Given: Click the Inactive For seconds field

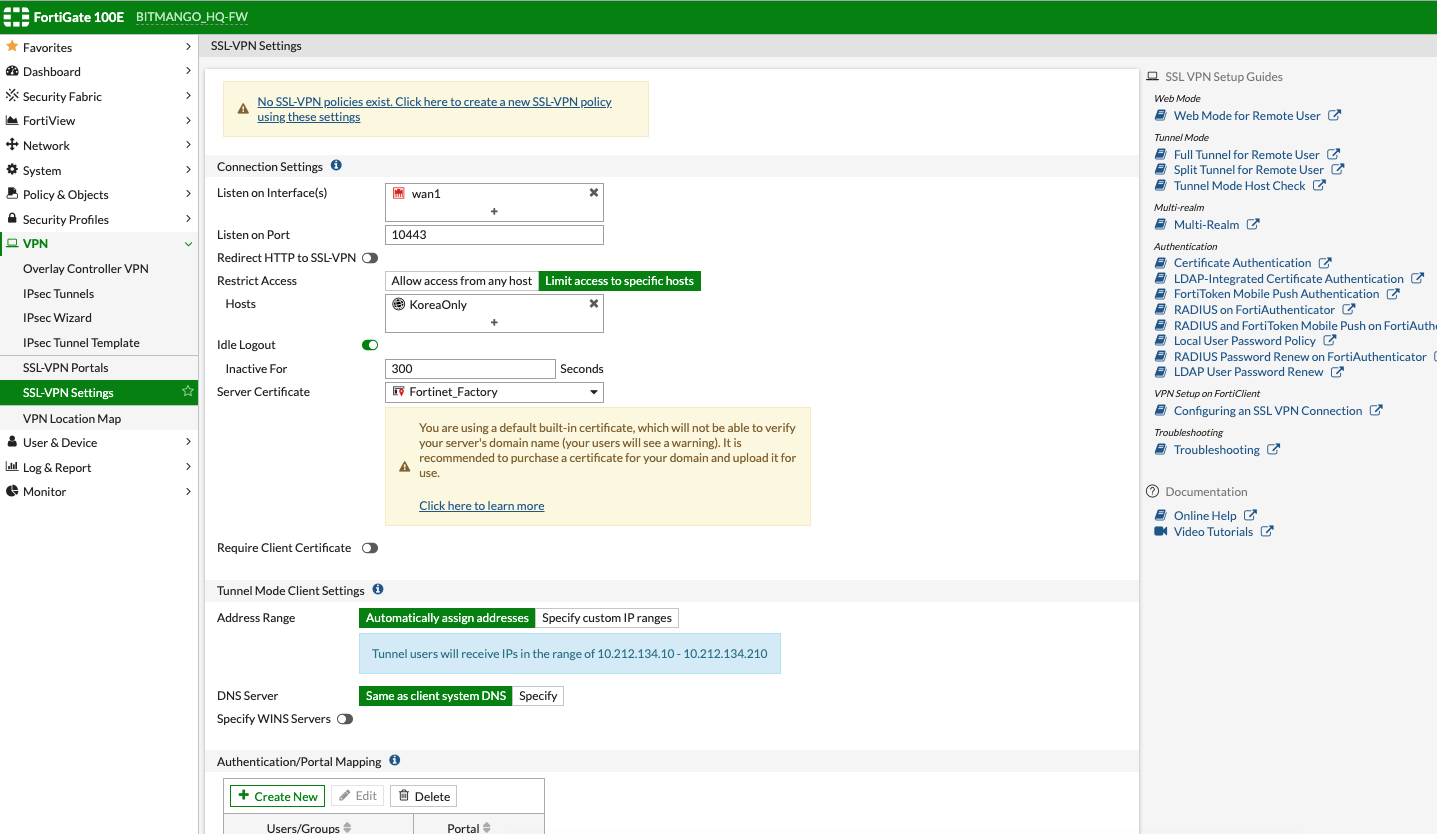Looking at the screenshot, I should (470, 369).
